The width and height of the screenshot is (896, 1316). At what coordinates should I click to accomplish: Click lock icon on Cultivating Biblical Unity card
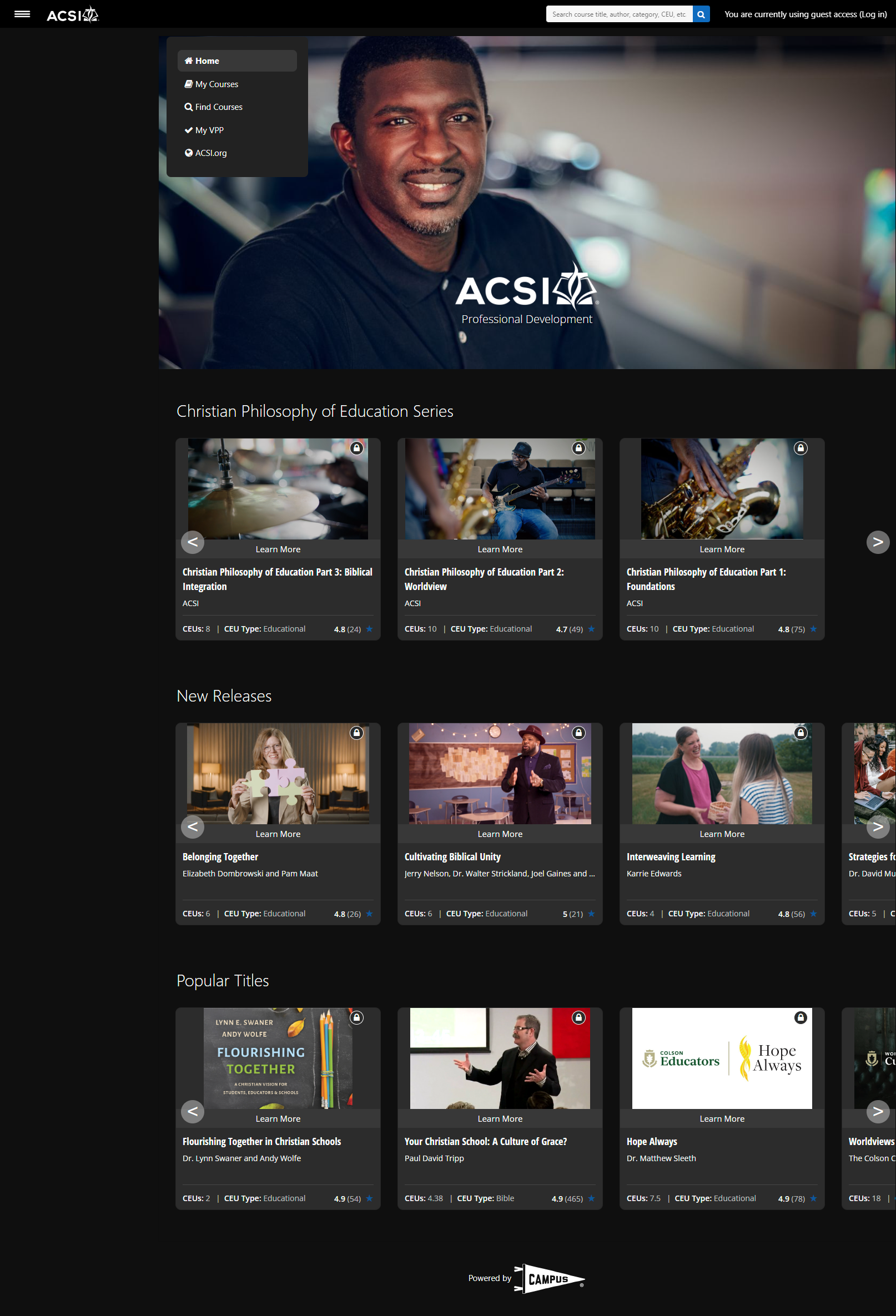click(x=578, y=733)
